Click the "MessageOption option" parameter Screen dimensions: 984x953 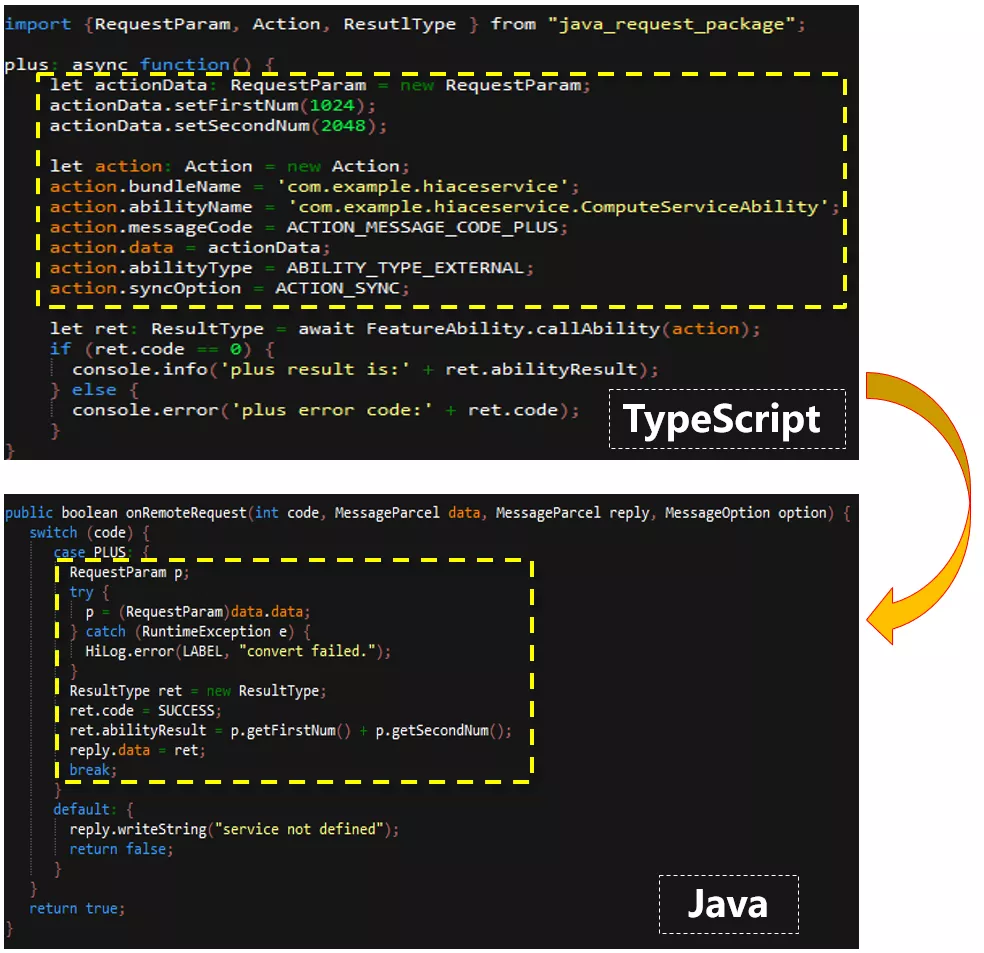tap(746, 513)
